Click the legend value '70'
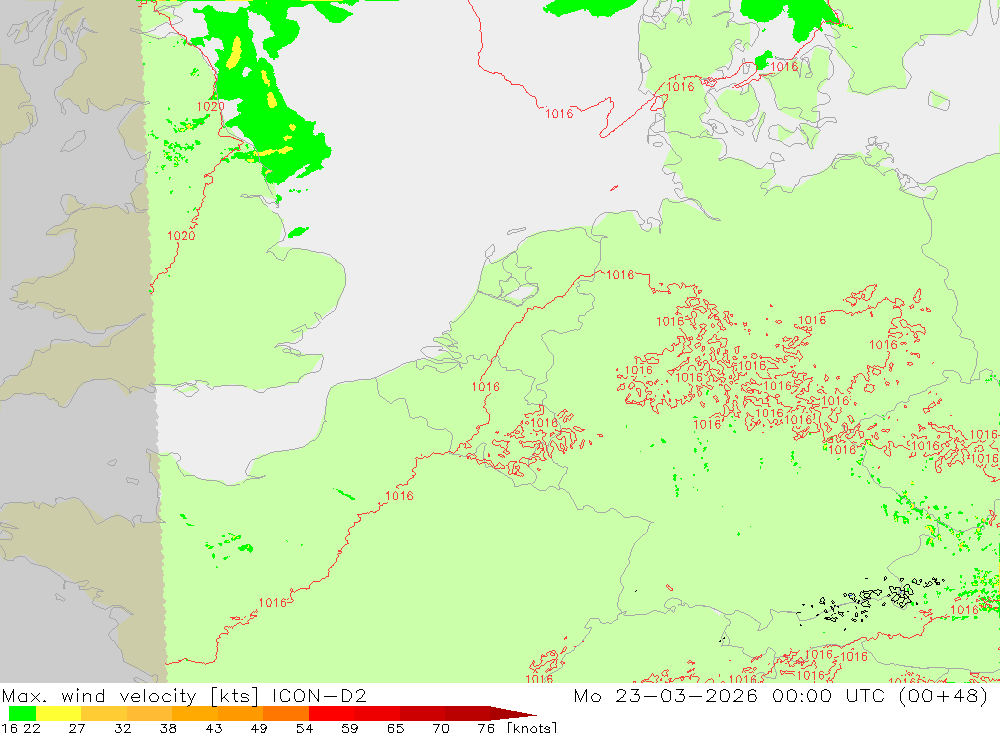 pyautogui.click(x=441, y=728)
